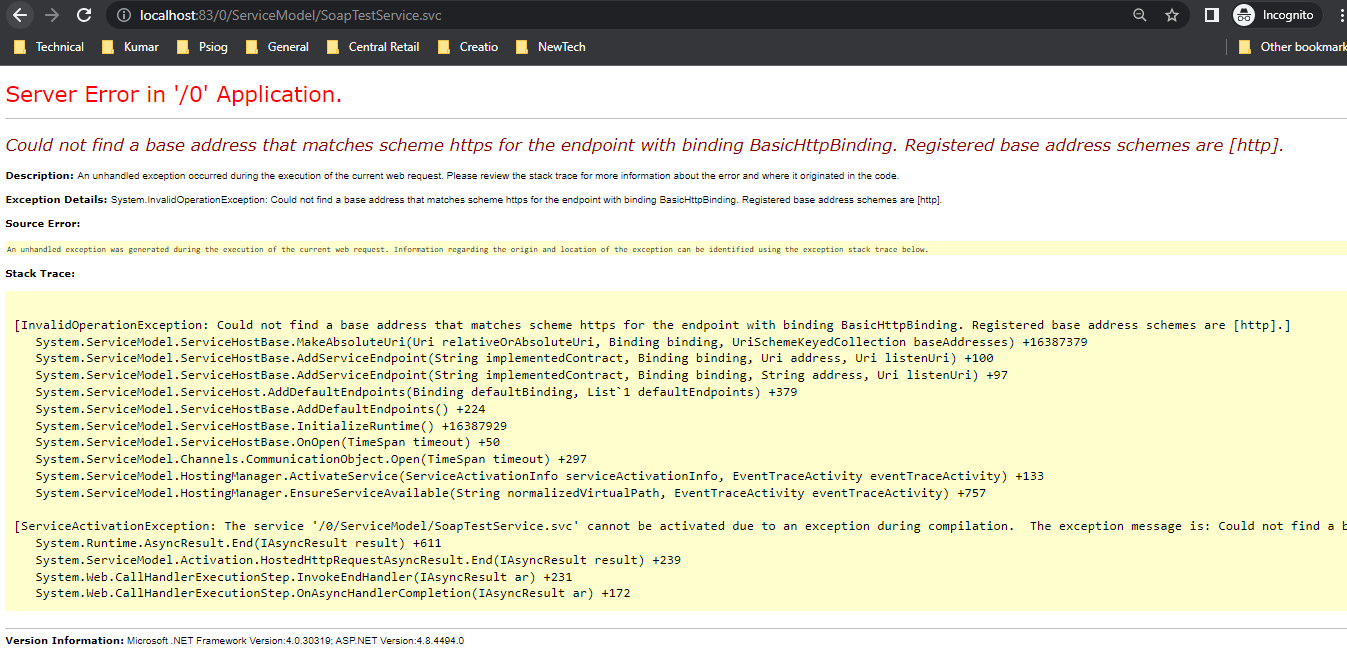Open the Technical bookmarks folder
The height and width of the screenshot is (653, 1347).
[49, 47]
